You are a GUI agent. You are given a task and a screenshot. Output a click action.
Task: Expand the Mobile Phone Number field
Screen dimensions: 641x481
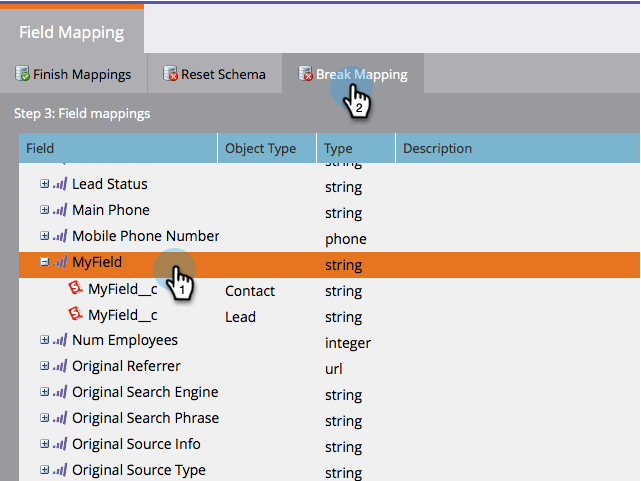44,236
